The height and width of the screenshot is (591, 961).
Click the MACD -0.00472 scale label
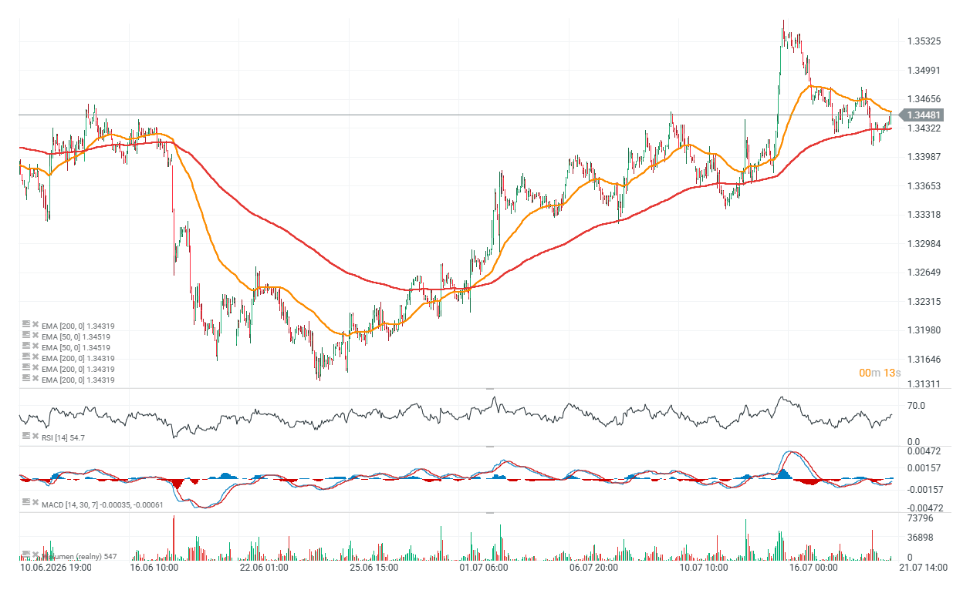[925, 508]
